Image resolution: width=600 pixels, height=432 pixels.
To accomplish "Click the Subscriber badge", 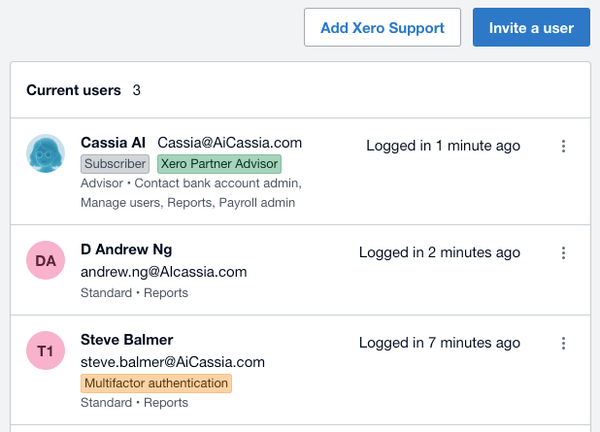I will pos(115,164).
